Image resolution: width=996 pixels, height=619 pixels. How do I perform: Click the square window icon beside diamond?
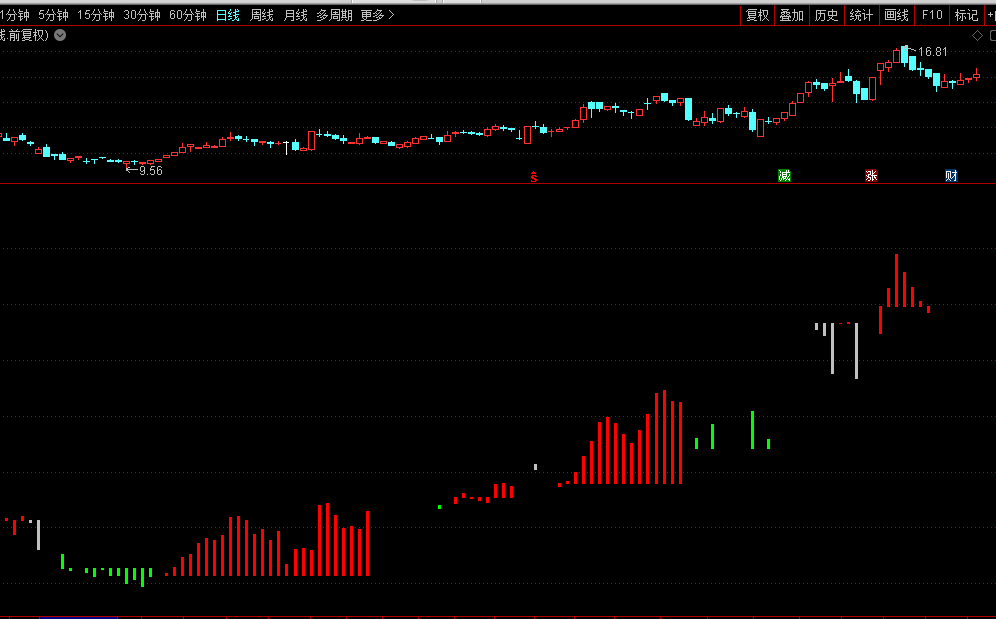pos(990,35)
